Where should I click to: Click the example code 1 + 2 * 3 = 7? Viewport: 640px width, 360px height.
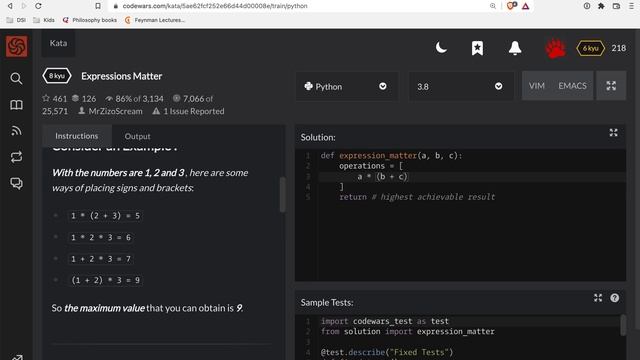[101, 259]
